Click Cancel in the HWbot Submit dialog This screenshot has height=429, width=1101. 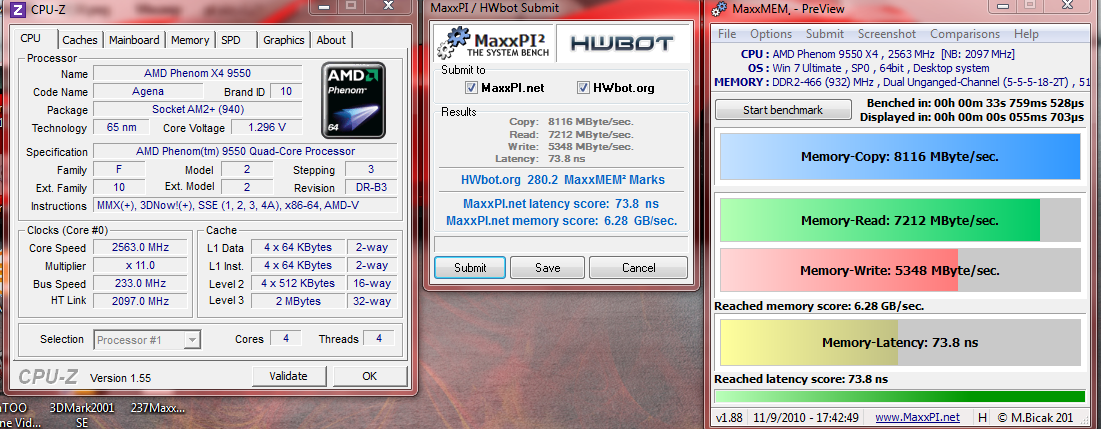click(638, 268)
